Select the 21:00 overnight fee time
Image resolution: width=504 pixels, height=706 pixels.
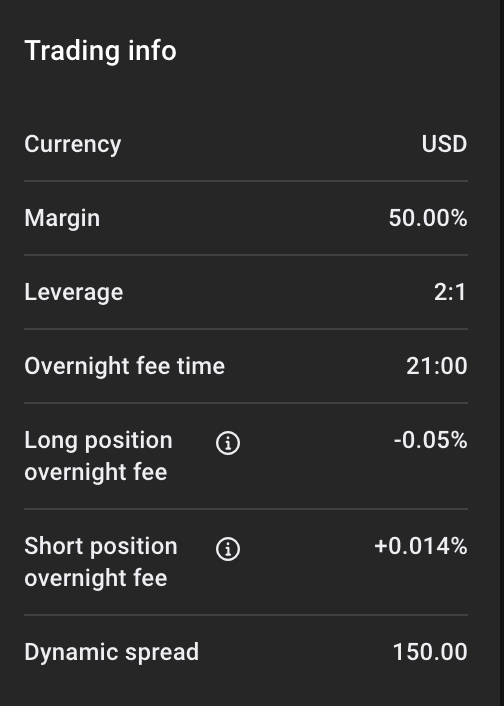(x=436, y=366)
